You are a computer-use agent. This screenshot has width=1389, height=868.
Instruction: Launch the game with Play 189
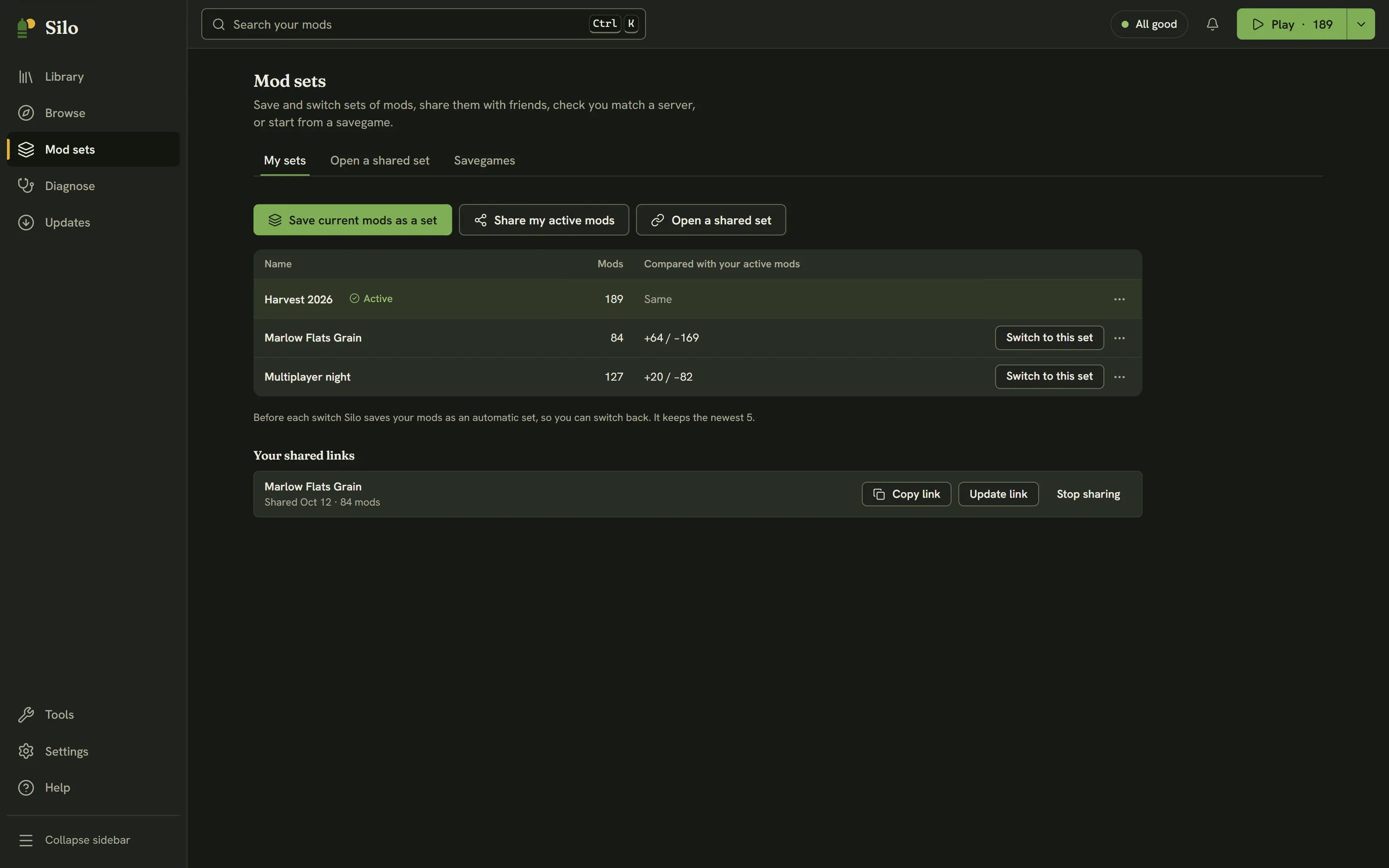pyautogui.click(x=1291, y=24)
